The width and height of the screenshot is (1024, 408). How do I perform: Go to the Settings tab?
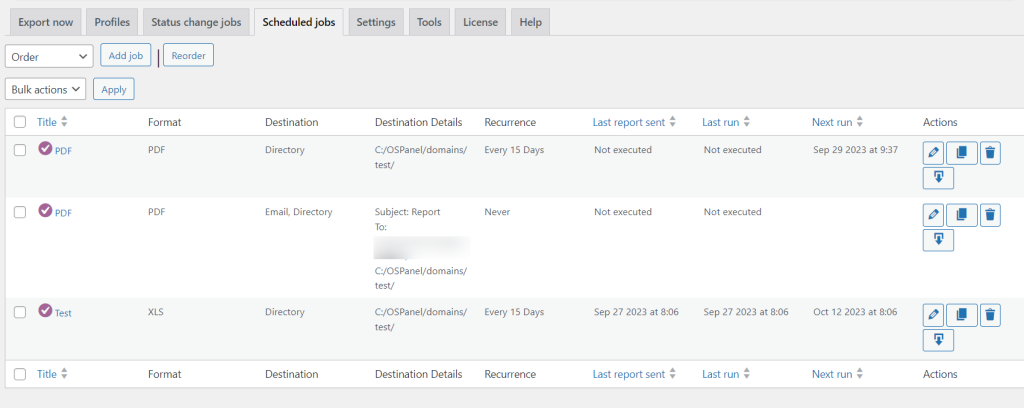tap(376, 22)
